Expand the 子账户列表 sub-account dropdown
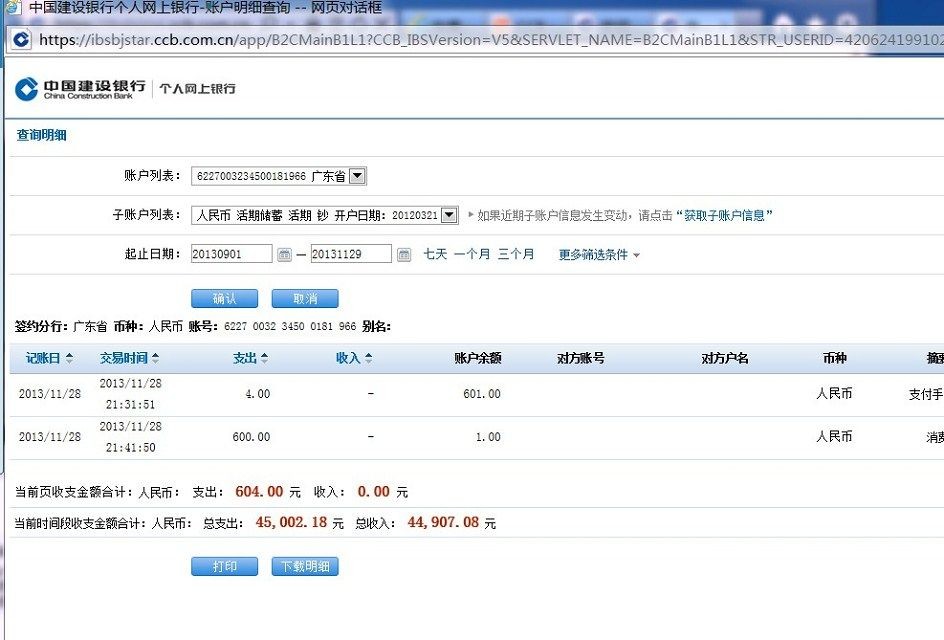The width and height of the screenshot is (944, 640). click(449, 215)
